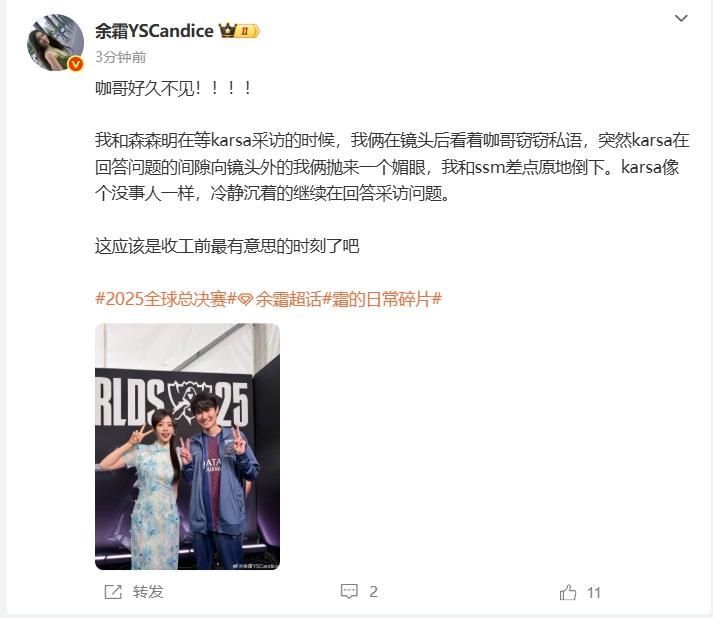The width and height of the screenshot is (713, 618).
Task: Click the 咖哥好久不见 opening line
Action: click(173, 88)
